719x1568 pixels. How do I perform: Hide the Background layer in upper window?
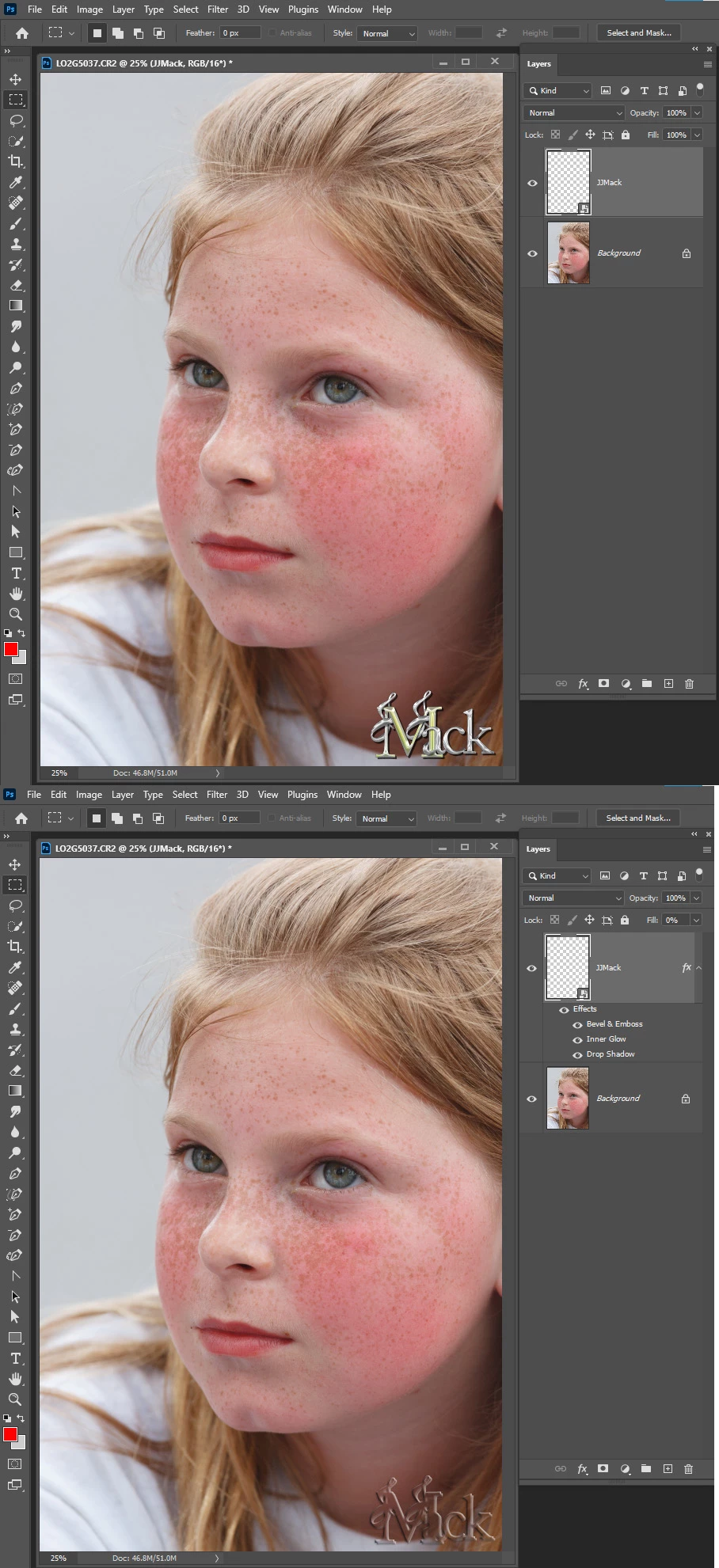pyautogui.click(x=532, y=253)
